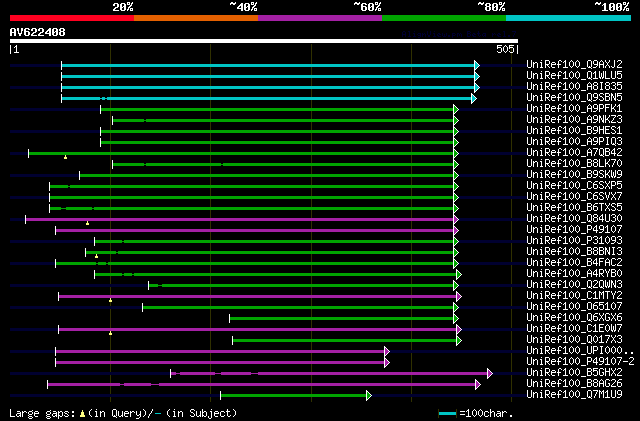Click the purple arrowhead ending the UniRef100_UPI000.. alignment
The width and height of the screenshot is (640, 421).
387,352
